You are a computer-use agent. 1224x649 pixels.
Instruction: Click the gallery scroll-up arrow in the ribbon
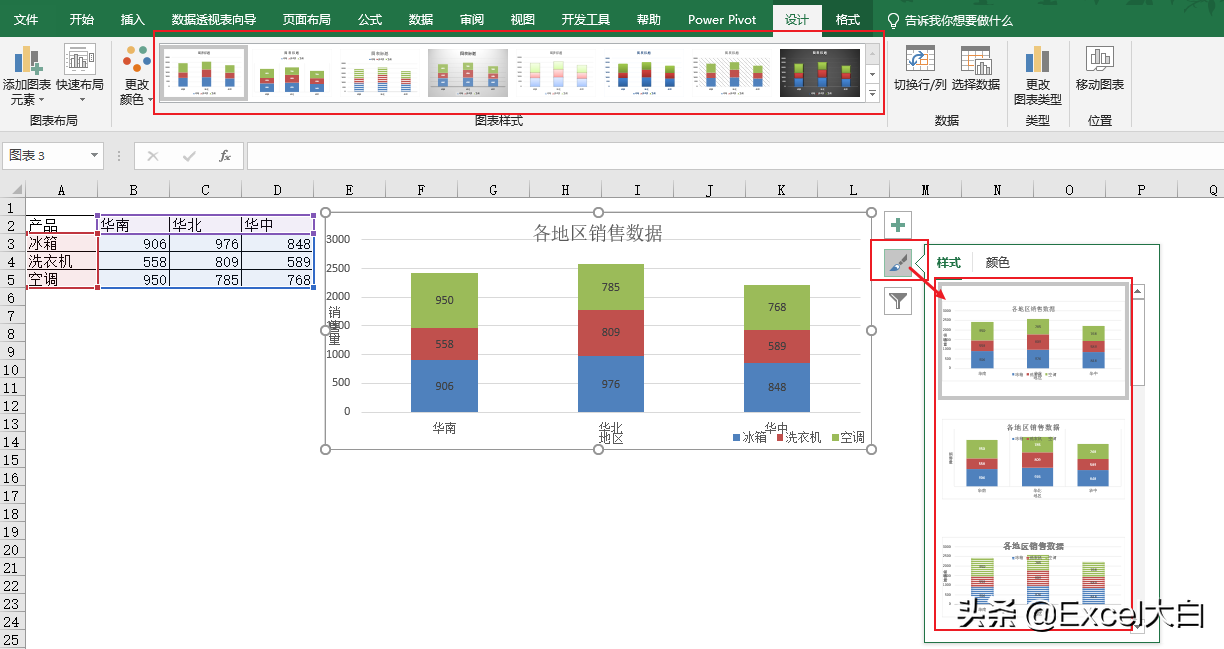pos(873,54)
